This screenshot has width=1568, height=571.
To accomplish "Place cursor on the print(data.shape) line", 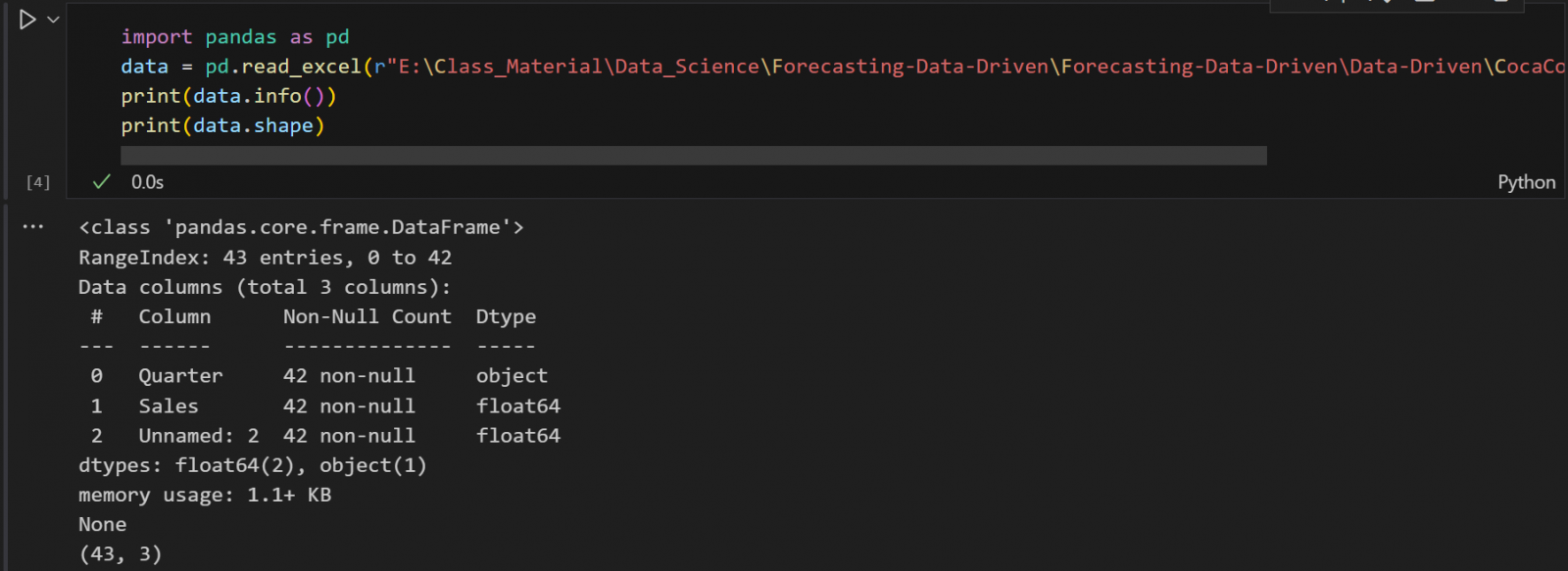I will (x=222, y=126).
